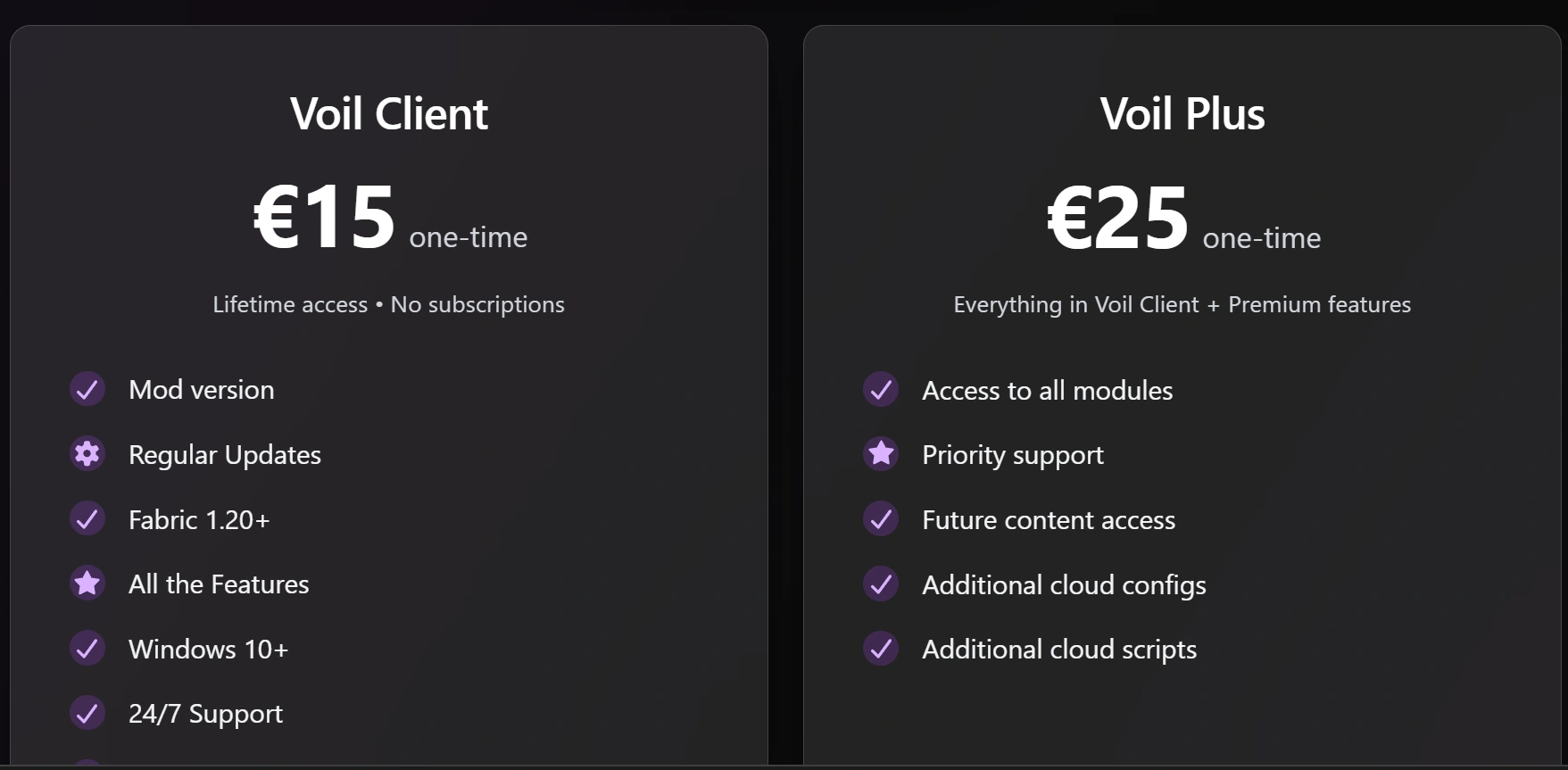Select the Voil Client plan heading
Viewport: 1568px width, 770px height.
coord(389,114)
